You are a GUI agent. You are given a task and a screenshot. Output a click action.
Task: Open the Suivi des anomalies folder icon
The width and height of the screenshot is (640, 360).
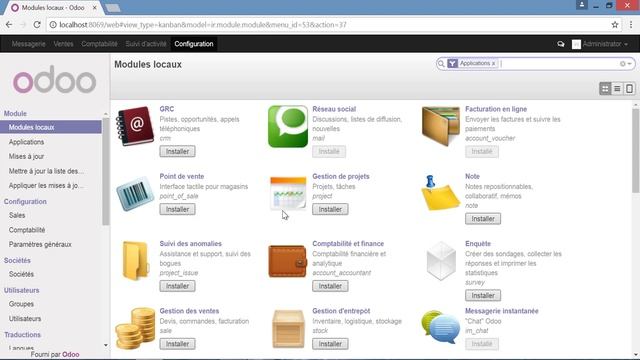135,261
